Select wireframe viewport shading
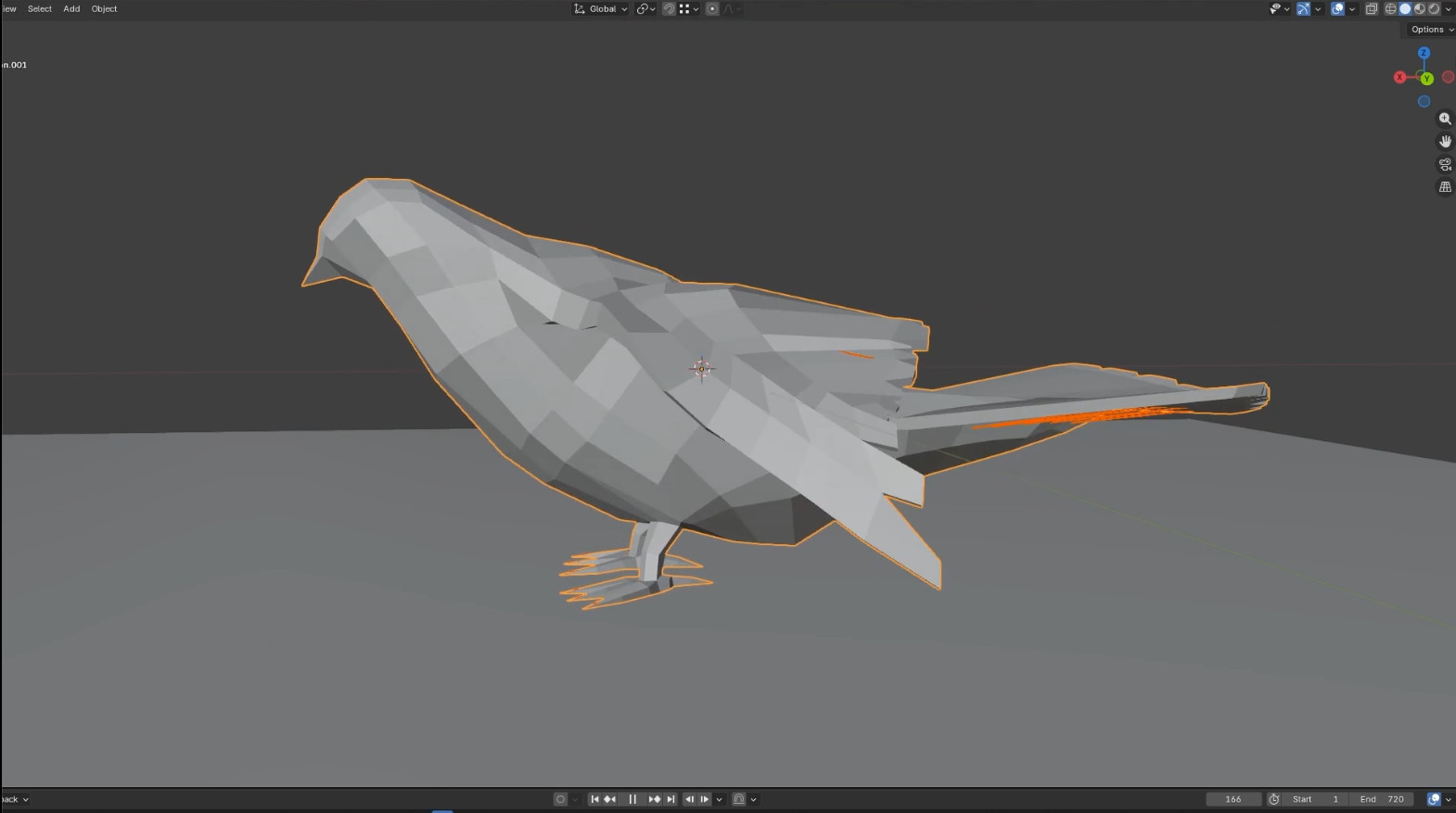1456x813 pixels. [x=1390, y=9]
